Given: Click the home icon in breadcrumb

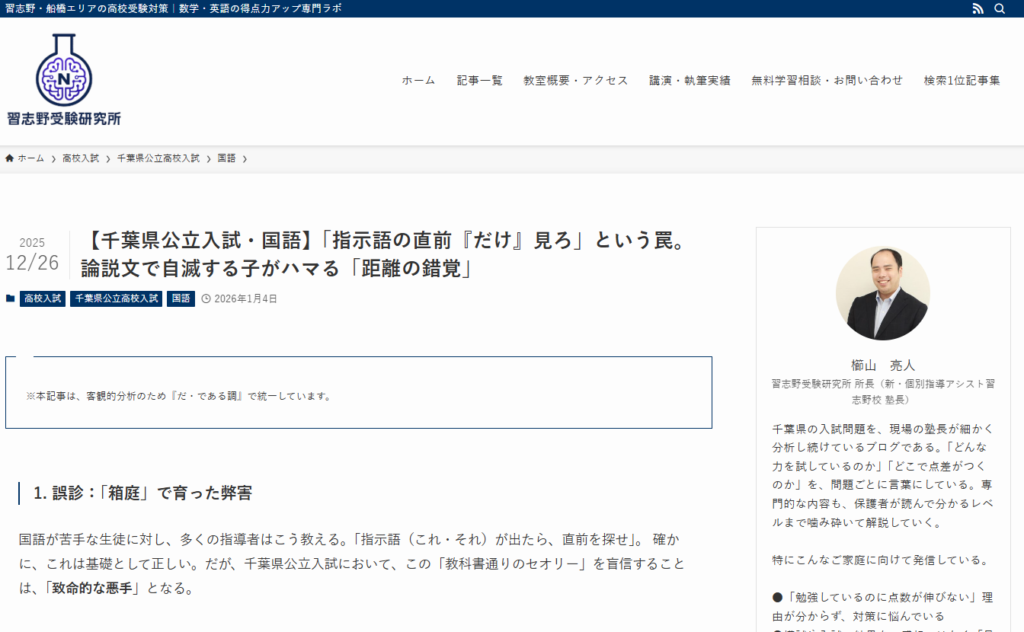Looking at the screenshot, I should 10,158.
